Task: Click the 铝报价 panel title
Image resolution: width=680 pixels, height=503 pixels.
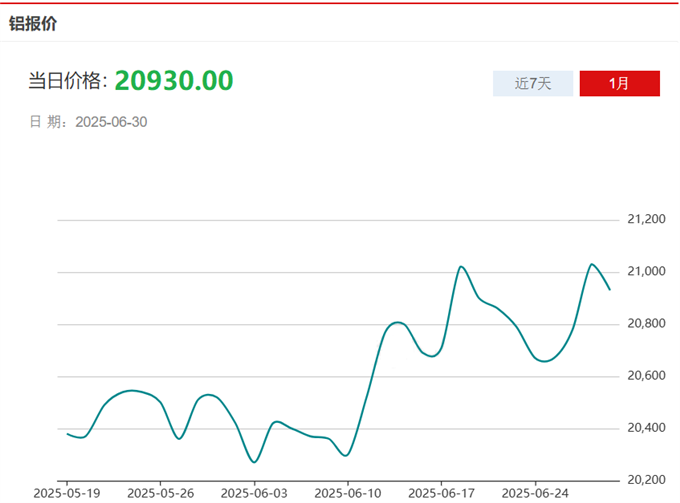Action: click(33, 24)
